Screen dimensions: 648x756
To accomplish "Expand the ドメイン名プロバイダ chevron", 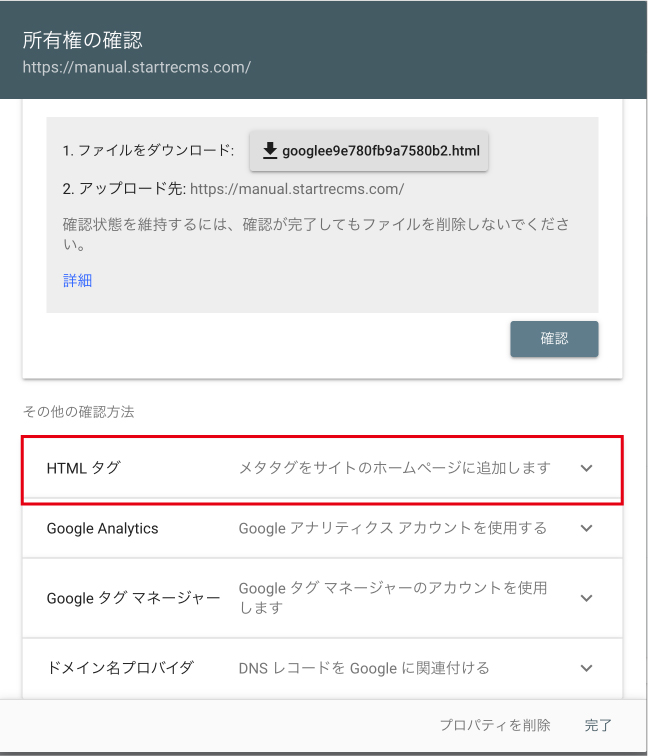I will tap(586, 668).
